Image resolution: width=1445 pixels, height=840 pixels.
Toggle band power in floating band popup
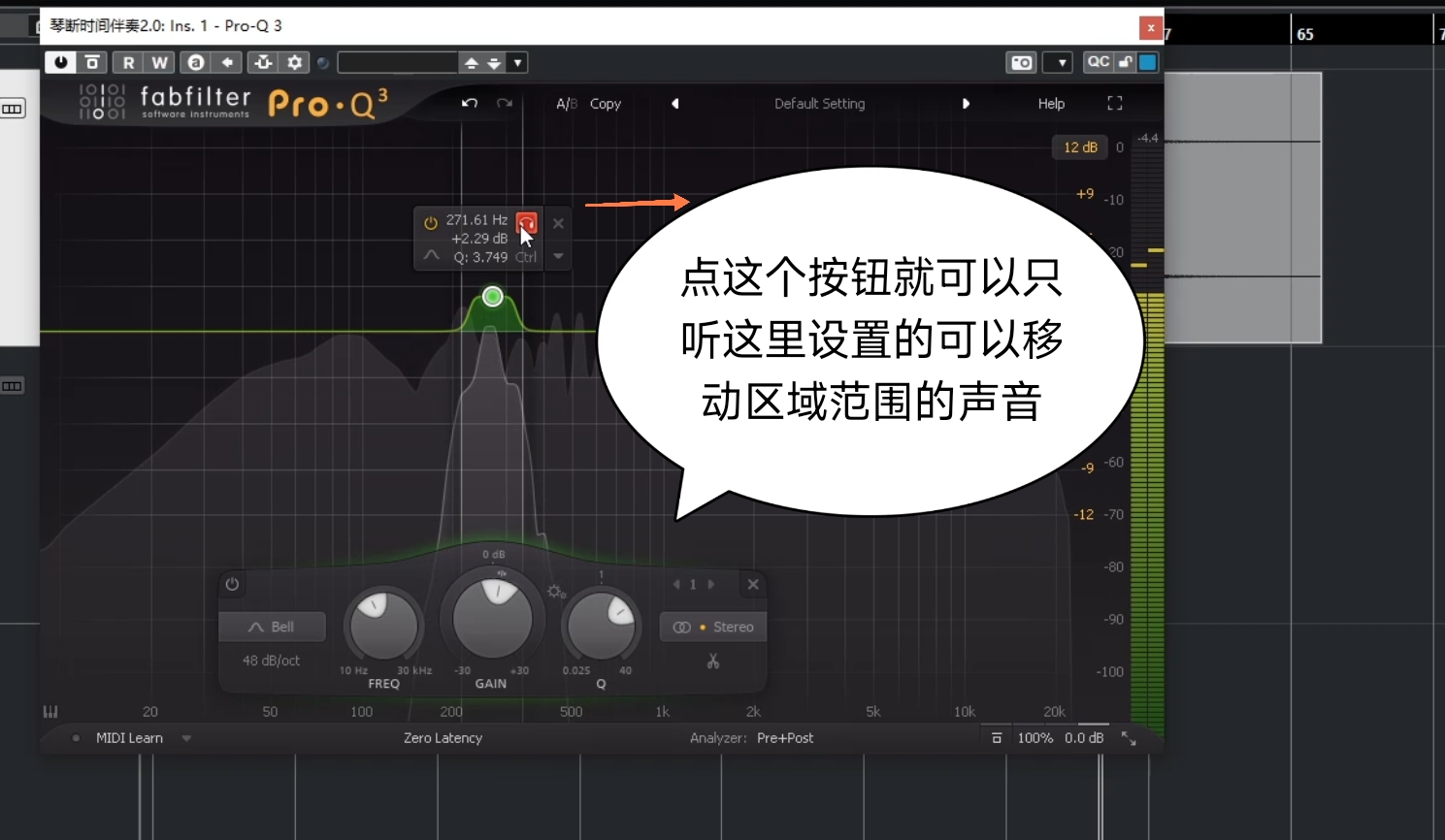click(x=431, y=223)
